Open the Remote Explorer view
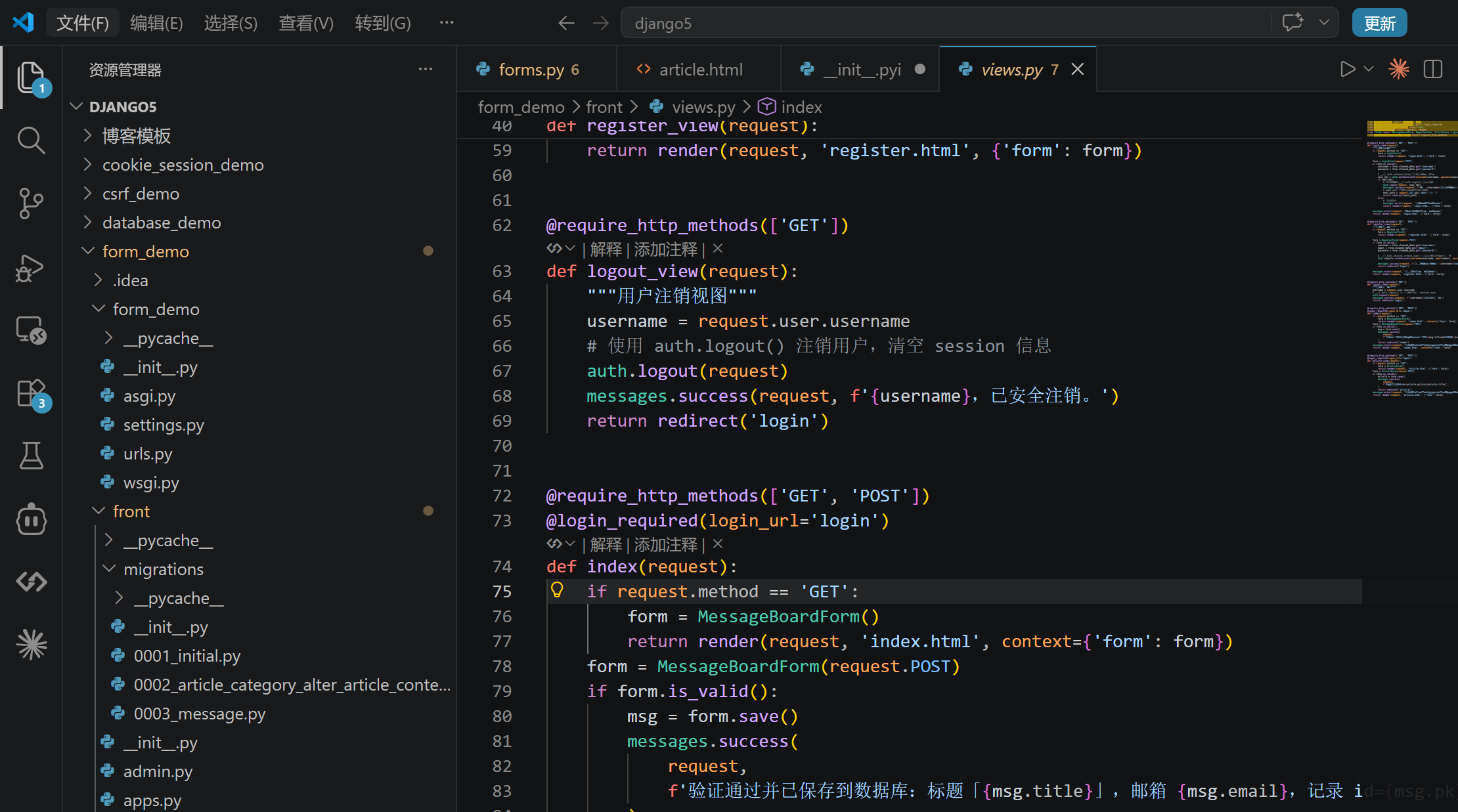Viewport: 1458px width, 812px height. pyautogui.click(x=31, y=330)
